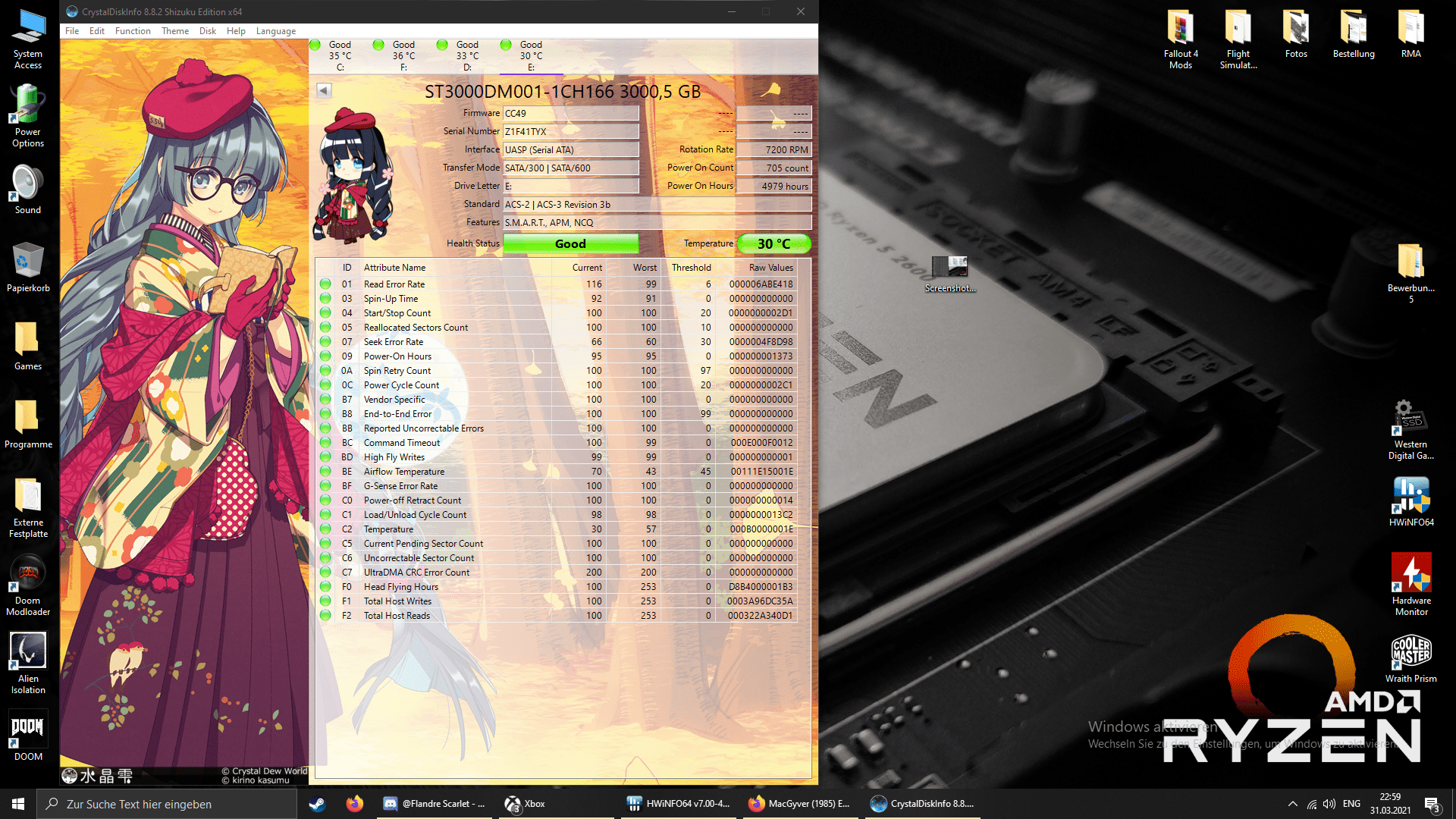The width and height of the screenshot is (1456, 819).
Task: Click the Transfer Mode SATA/300 field
Action: pyautogui.click(x=570, y=168)
